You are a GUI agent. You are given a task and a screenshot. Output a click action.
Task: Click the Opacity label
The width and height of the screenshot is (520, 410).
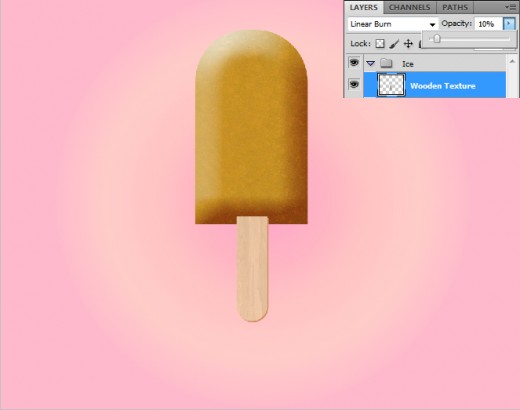pos(456,24)
